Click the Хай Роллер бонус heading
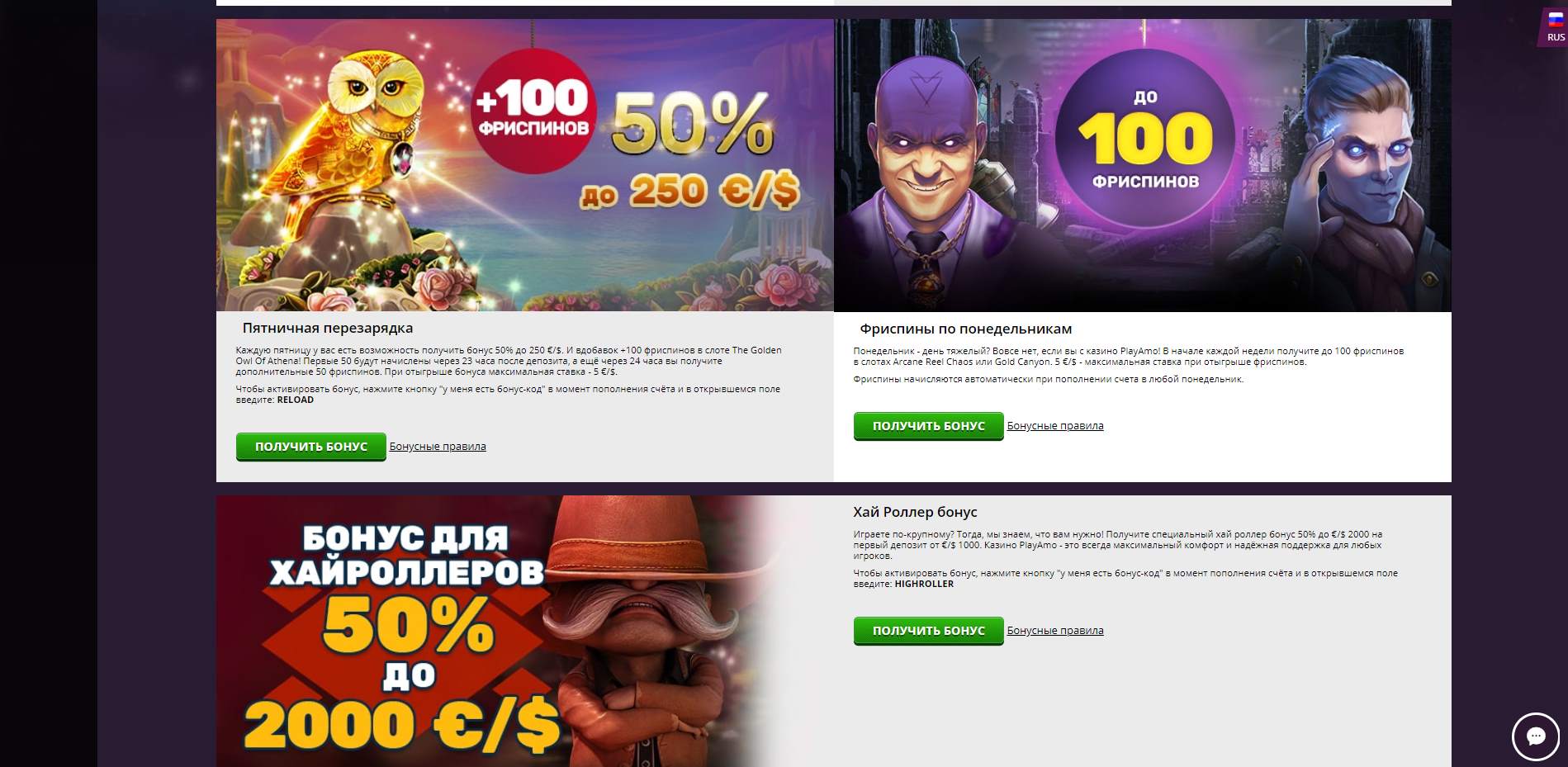The height and width of the screenshot is (767, 1568). click(915, 512)
